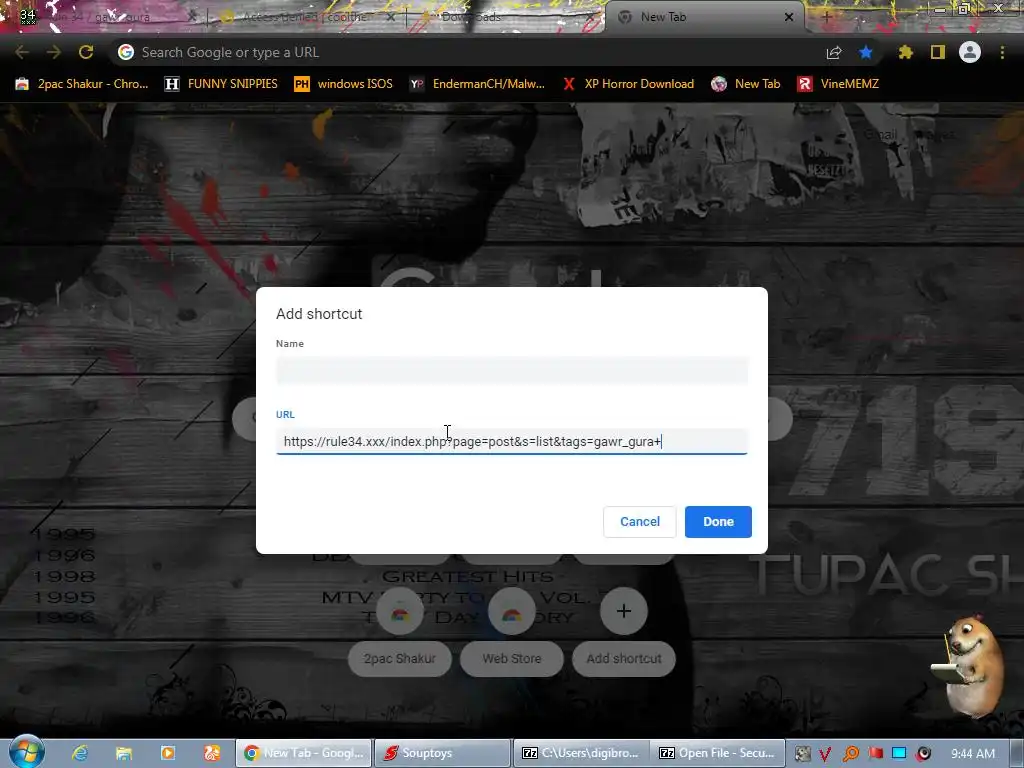Switch to the first tab with 34 favicon
The height and width of the screenshot is (768, 1024).
click(104, 17)
